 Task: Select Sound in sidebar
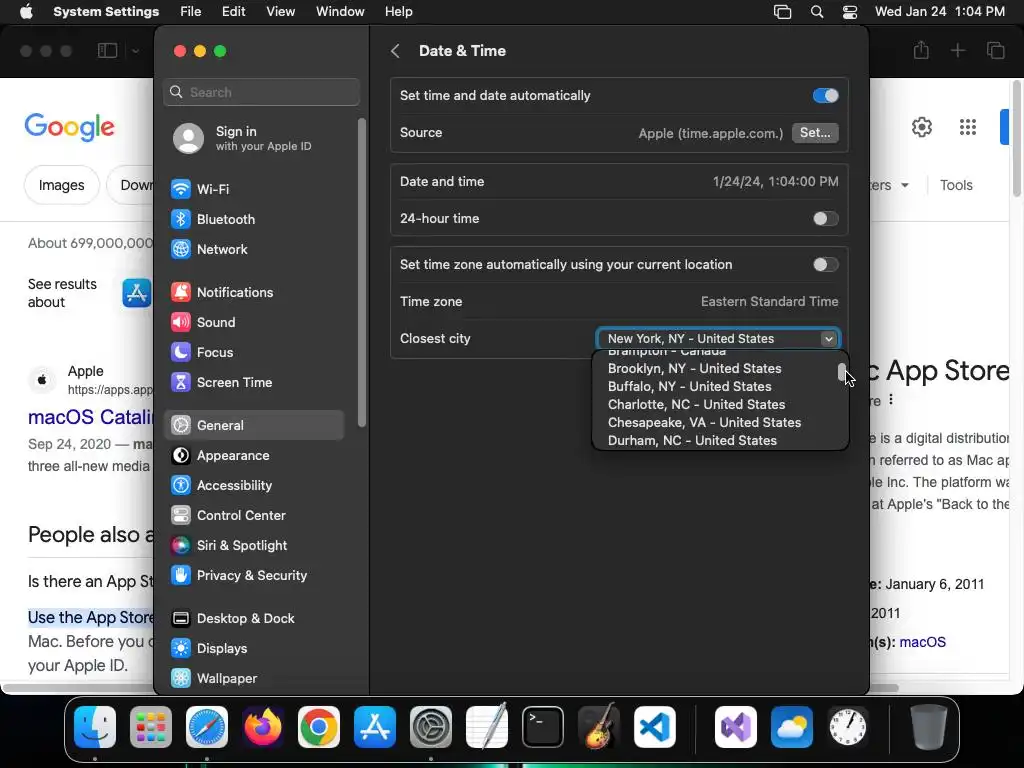(254, 323)
